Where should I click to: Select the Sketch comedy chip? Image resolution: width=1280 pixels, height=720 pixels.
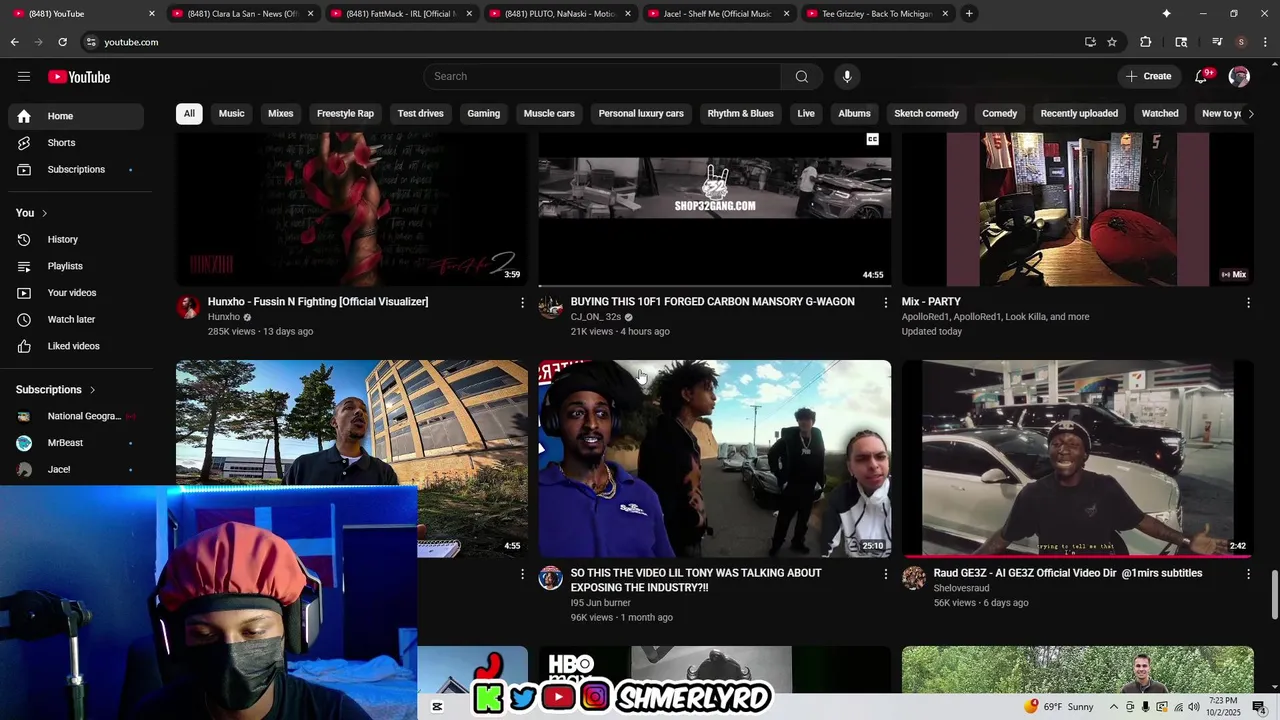926,114
